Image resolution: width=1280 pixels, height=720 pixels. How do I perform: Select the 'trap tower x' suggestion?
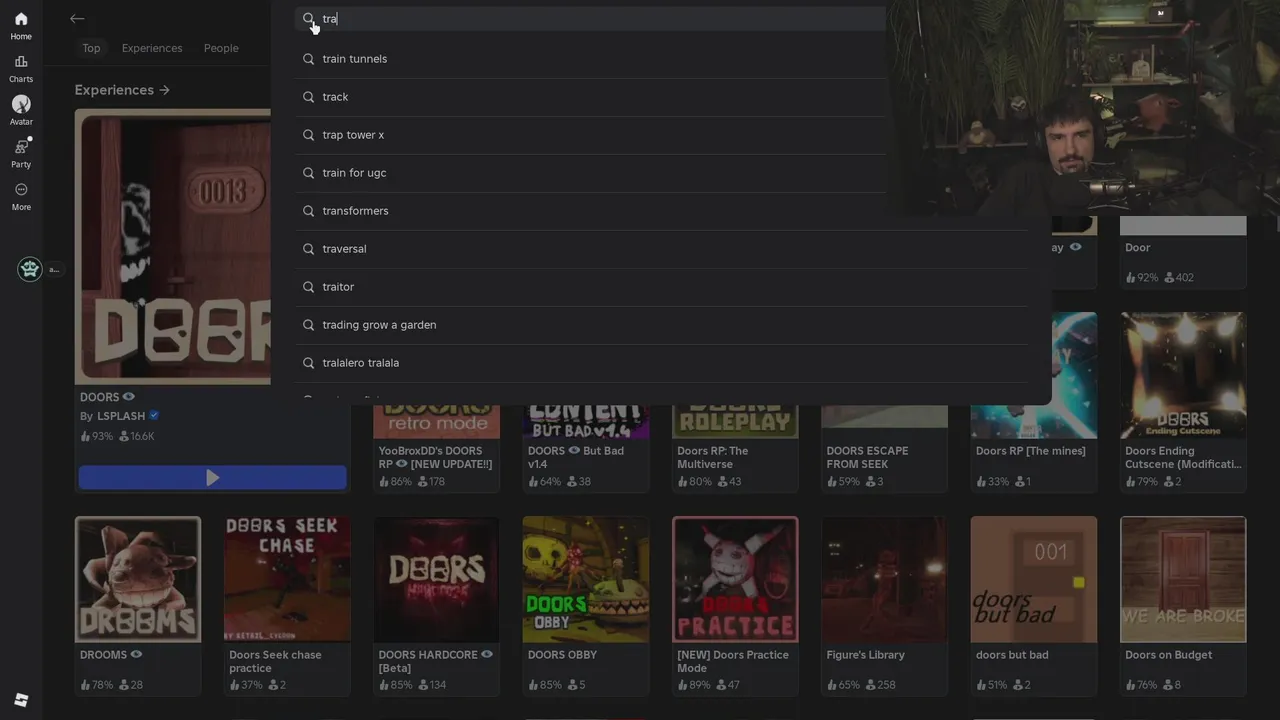click(x=662, y=135)
